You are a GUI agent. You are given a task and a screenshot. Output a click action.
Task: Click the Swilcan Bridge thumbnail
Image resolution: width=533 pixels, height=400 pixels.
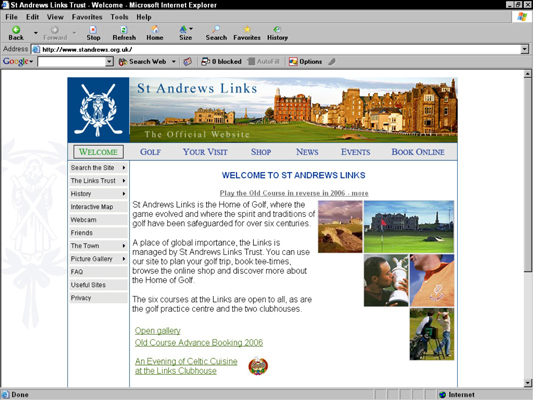(x=340, y=227)
